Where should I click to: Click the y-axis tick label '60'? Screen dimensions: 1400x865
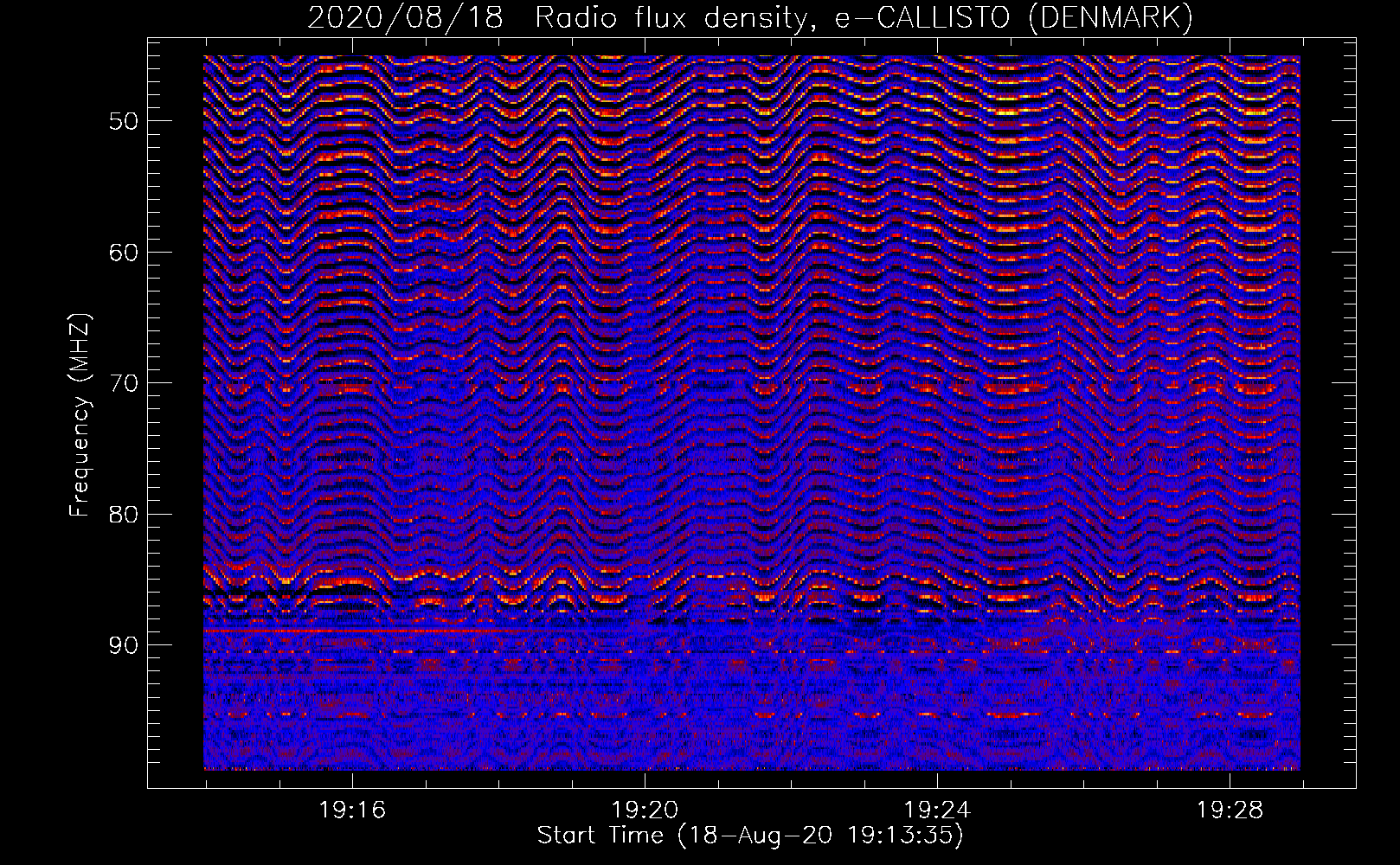(124, 253)
